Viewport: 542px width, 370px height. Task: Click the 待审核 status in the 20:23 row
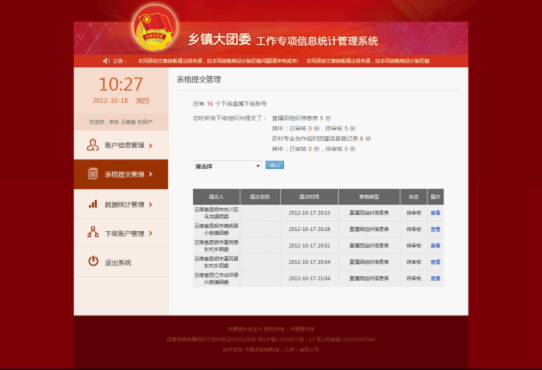(414, 213)
